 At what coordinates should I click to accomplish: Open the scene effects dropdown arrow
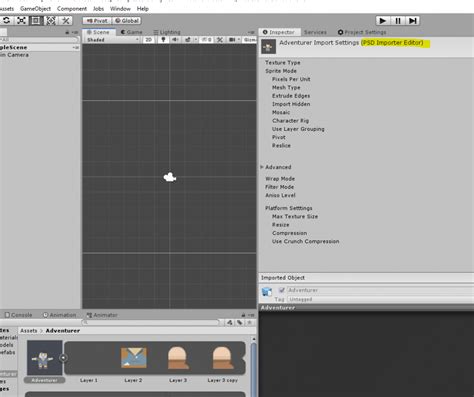tap(196, 40)
